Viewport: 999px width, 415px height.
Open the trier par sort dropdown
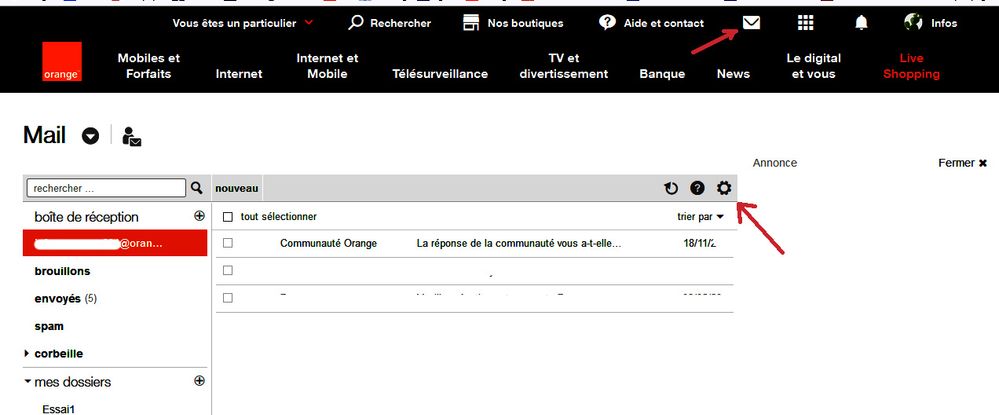700,217
